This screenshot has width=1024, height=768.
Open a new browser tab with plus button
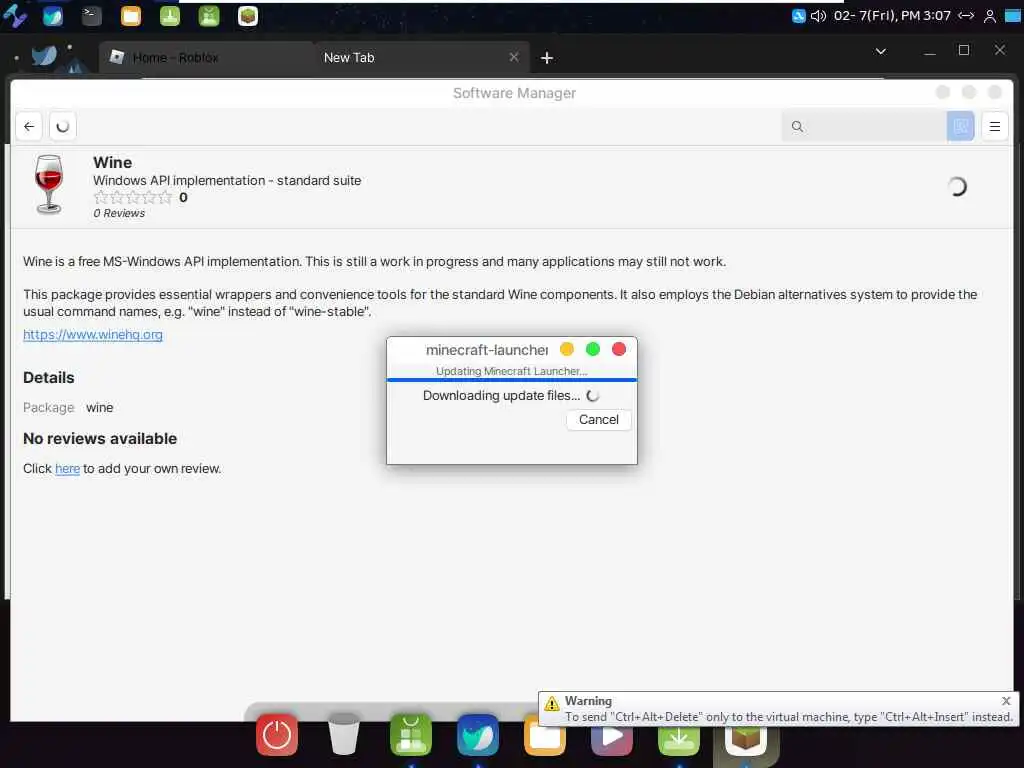pyautogui.click(x=547, y=58)
